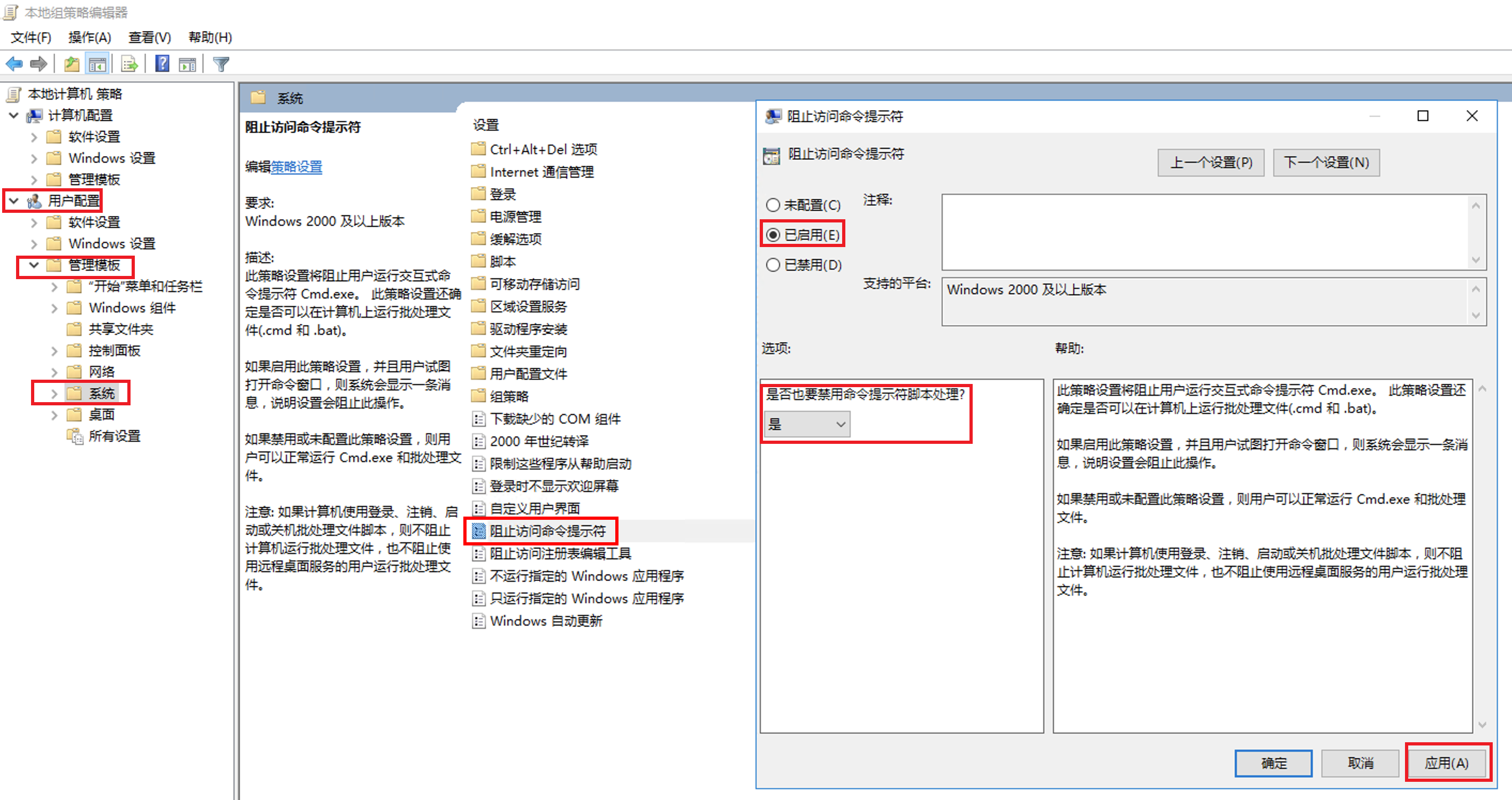Click inside the 注释 comment text box
The width and height of the screenshot is (1512, 800).
point(1205,232)
